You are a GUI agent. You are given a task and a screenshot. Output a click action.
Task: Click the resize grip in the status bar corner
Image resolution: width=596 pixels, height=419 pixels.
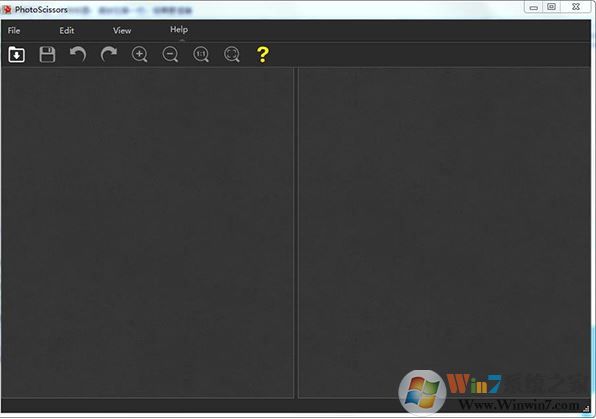coord(586,409)
